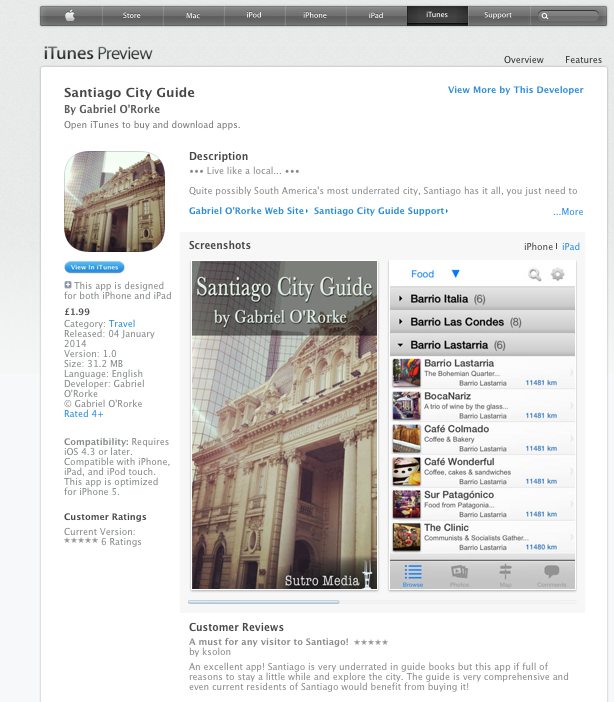
Task: Click the '6 Ratings' text
Action: (121, 542)
